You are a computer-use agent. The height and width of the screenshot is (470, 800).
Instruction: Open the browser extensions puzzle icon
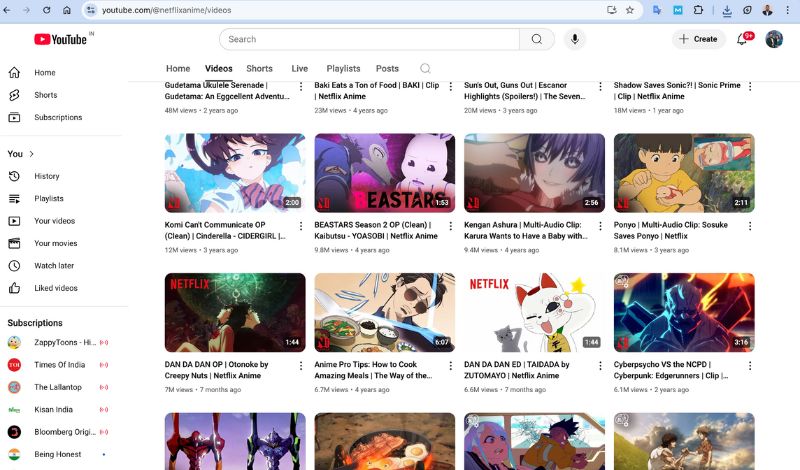coord(698,10)
